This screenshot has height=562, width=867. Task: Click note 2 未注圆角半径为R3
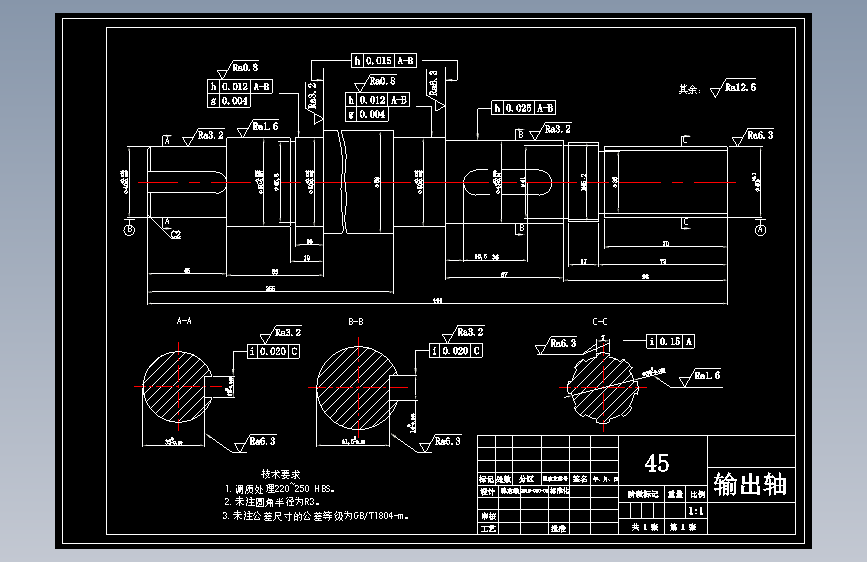pos(272,502)
